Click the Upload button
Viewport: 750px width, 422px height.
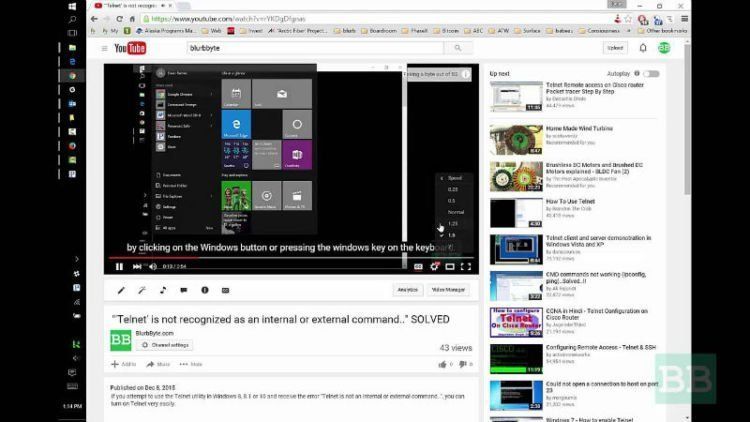point(615,48)
